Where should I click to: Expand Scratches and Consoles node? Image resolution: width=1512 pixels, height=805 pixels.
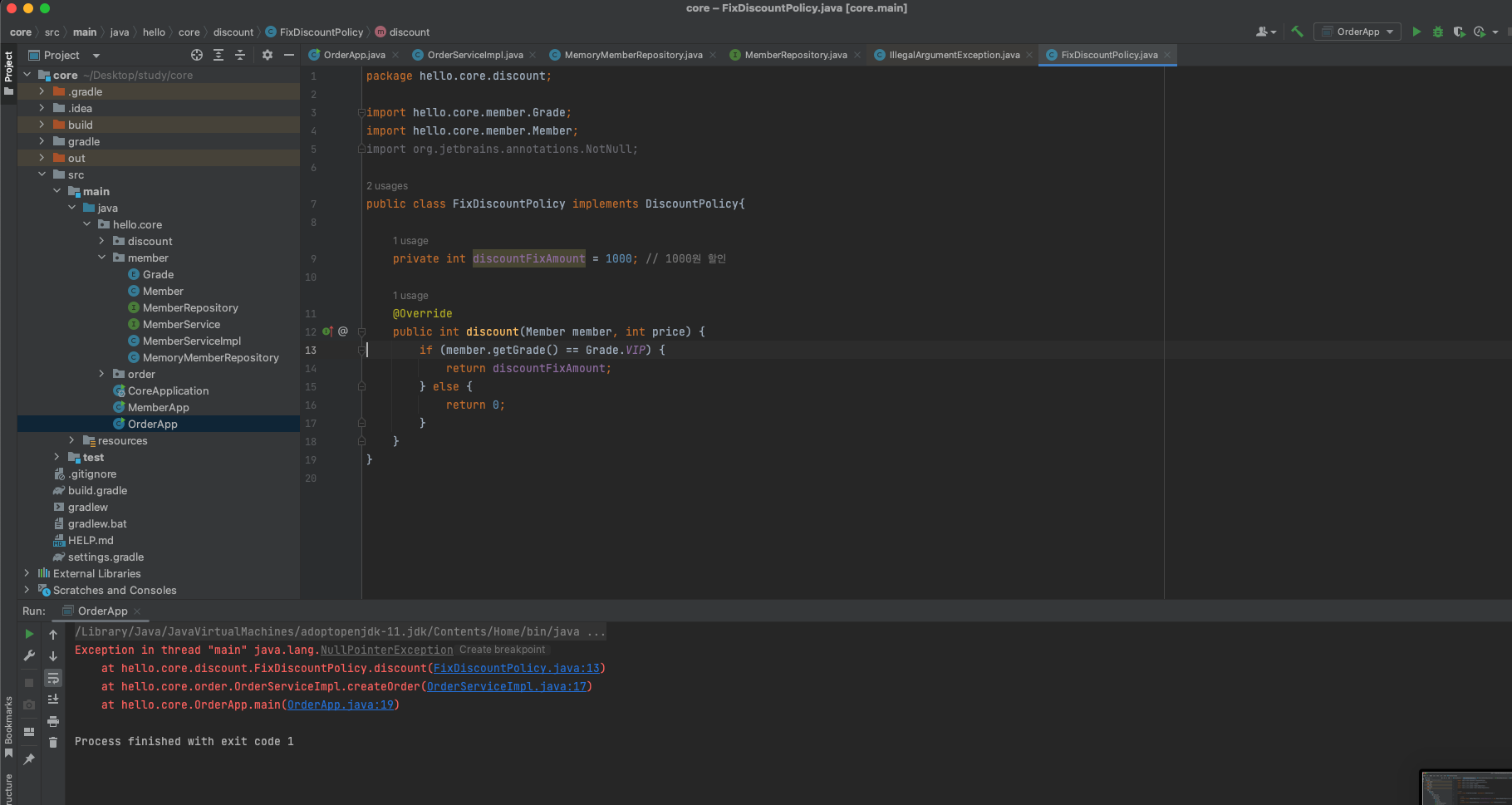tap(27, 590)
